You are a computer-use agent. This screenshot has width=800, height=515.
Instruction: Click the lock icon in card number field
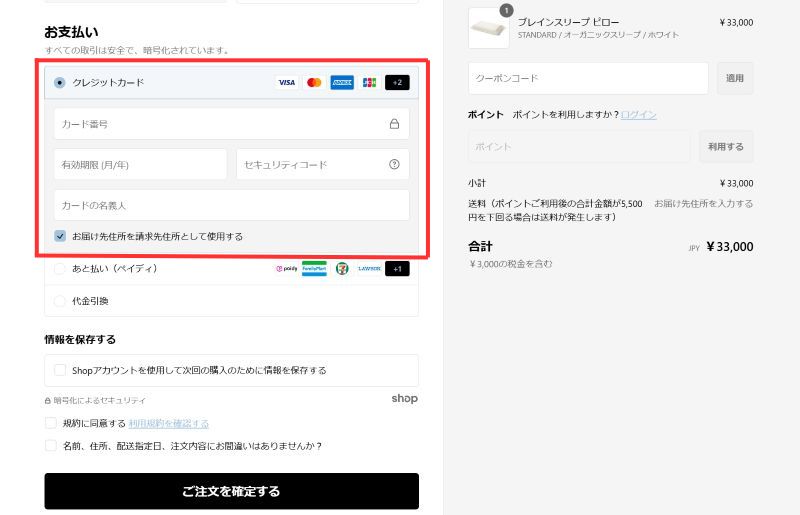pos(394,124)
